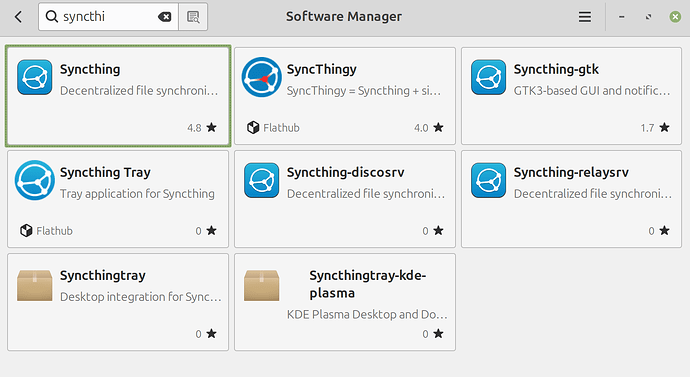690x377 pixels.
Task: Open the Syncthing Tray title
Action: point(105,172)
